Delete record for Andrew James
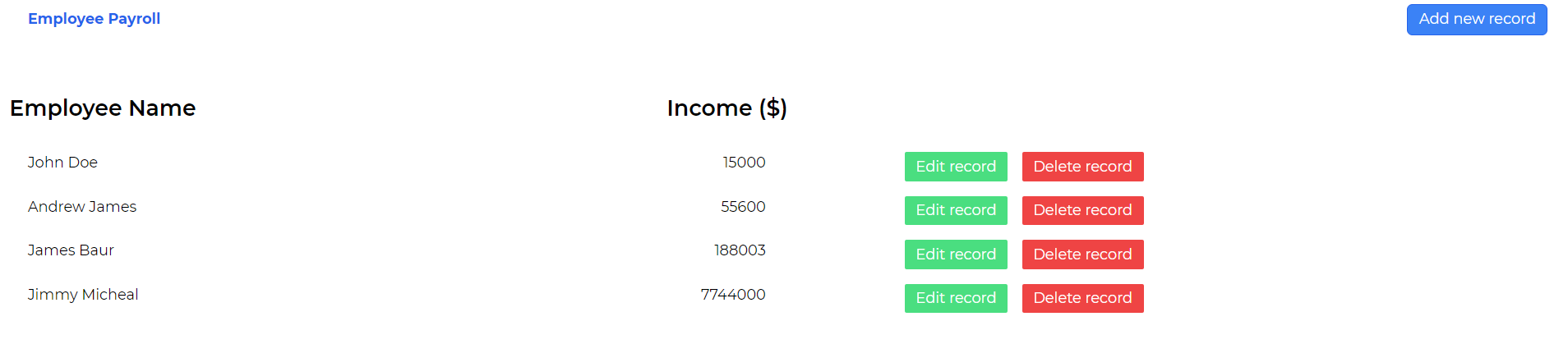Image resolution: width=1568 pixels, height=344 pixels. (1082, 210)
